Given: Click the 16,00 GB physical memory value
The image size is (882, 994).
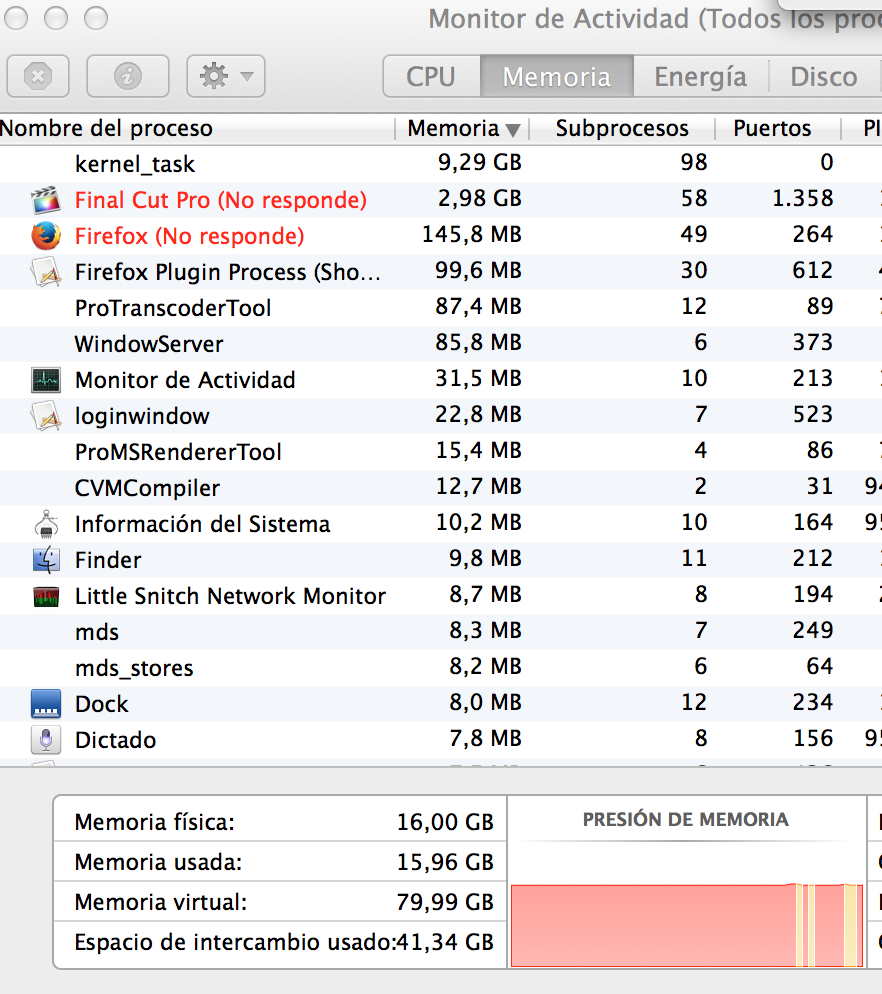Looking at the screenshot, I should (445, 822).
